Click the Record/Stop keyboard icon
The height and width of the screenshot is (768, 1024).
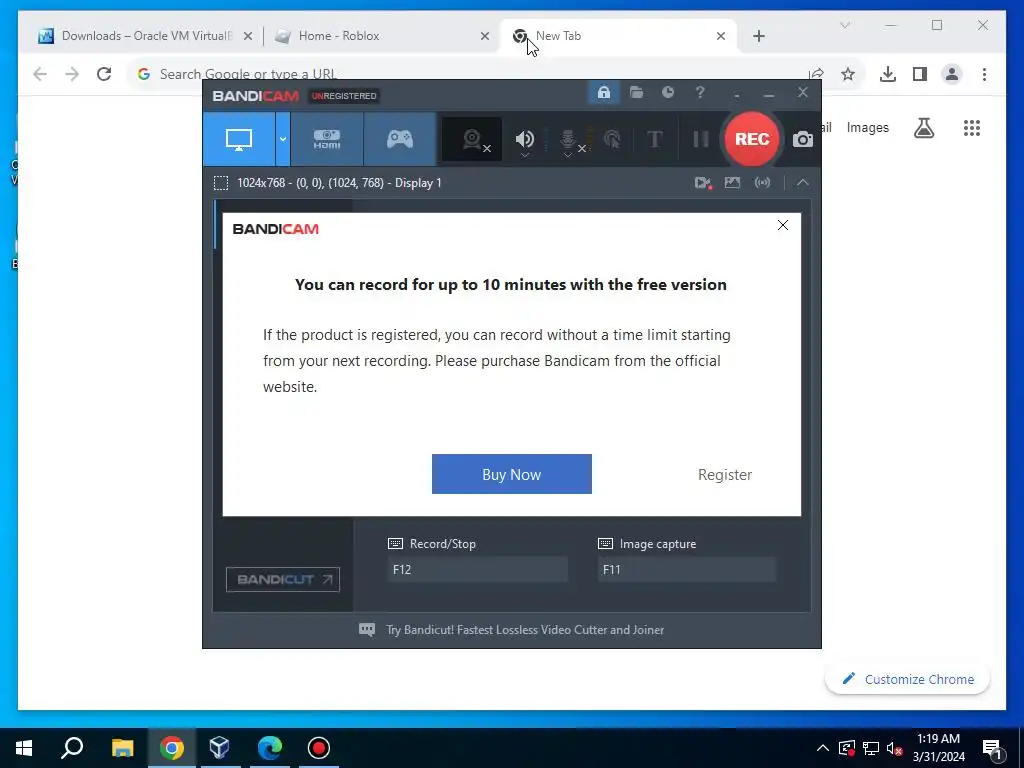[x=396, y=543]
